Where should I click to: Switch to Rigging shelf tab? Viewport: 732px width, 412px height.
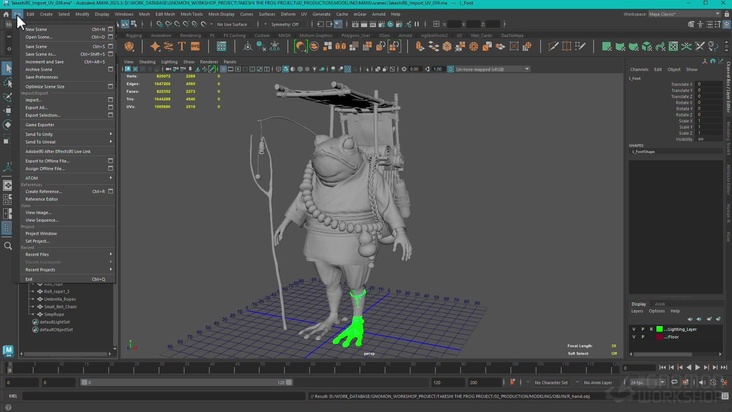click(x=134, y=35)
